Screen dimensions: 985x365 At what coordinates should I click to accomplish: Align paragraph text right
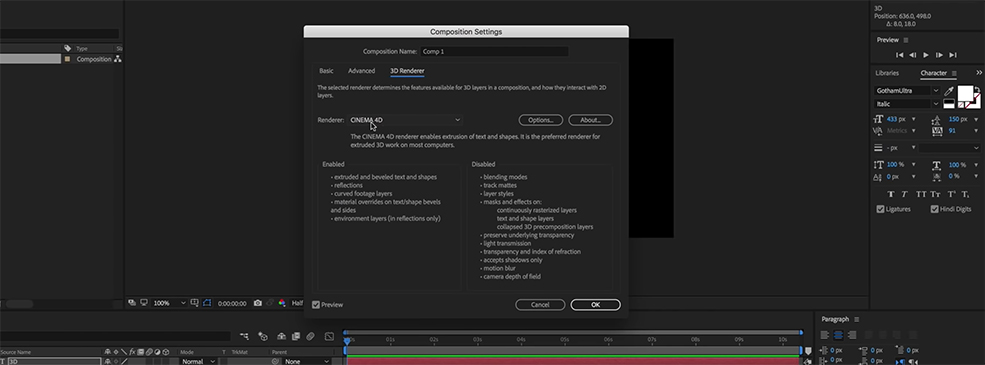[x=852, y=335]
